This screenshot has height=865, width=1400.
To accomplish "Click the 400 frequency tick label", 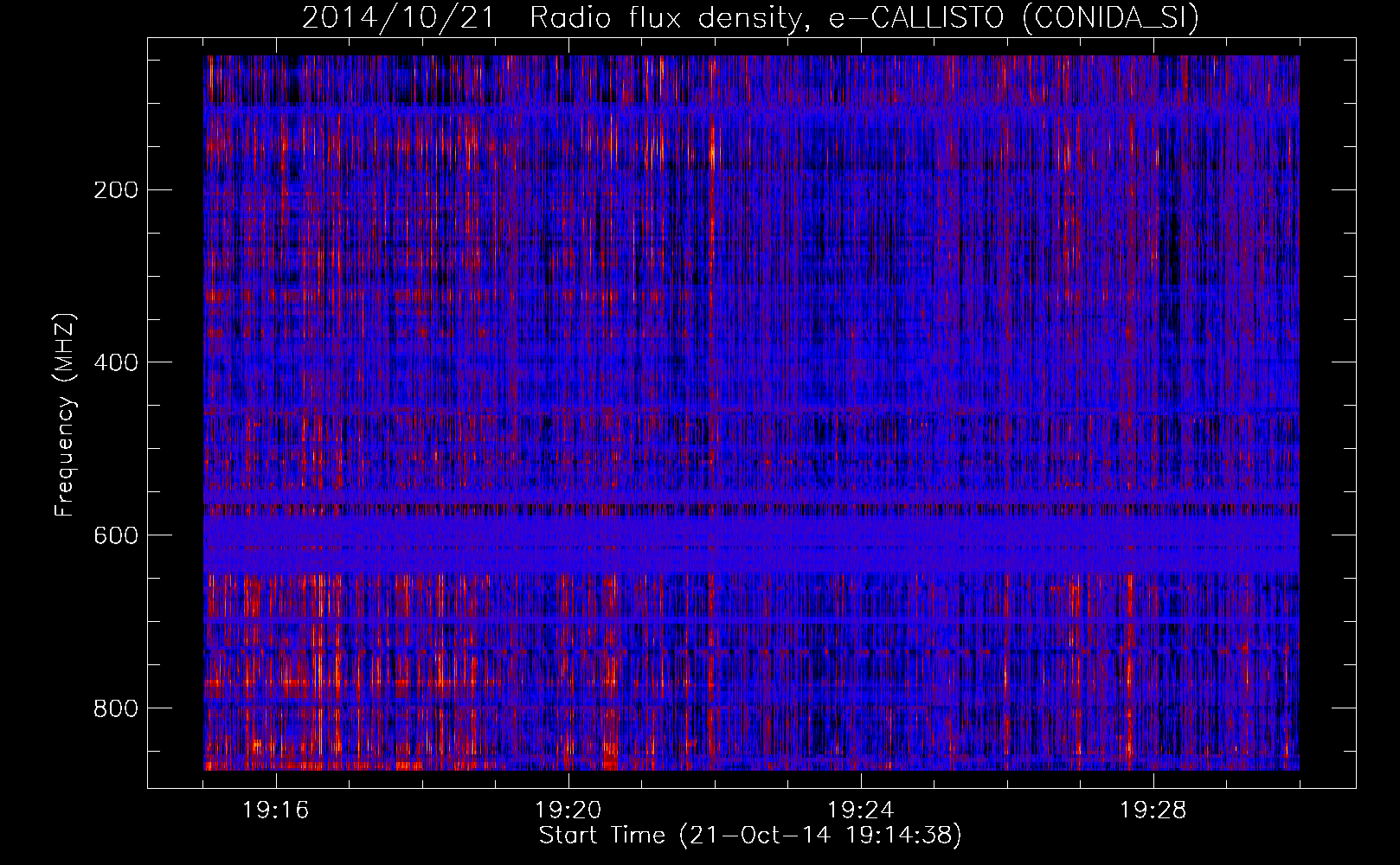I will (x=115, y=362).
